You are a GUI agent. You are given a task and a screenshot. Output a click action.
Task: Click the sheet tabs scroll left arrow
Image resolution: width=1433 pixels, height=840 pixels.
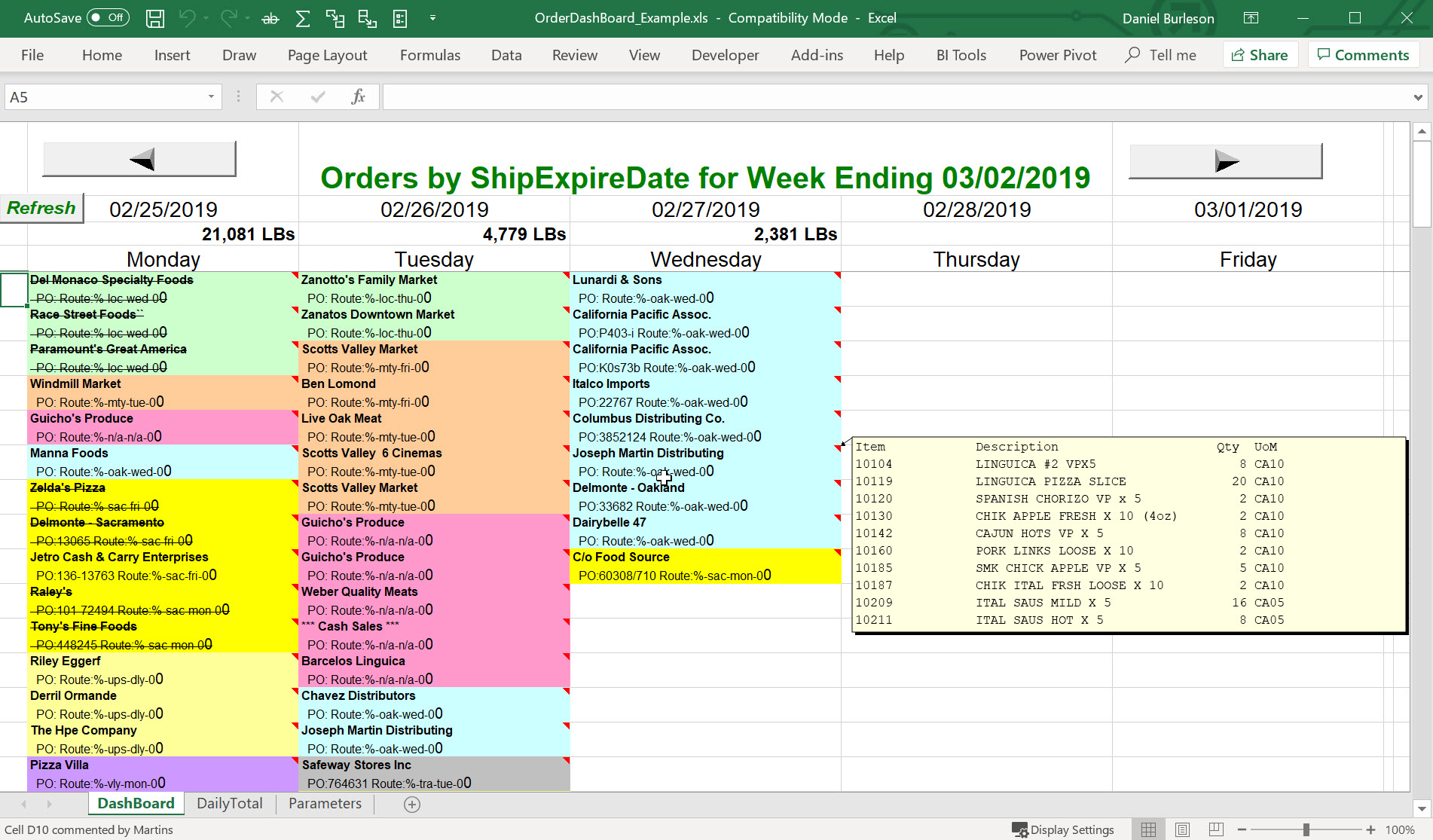23,804
